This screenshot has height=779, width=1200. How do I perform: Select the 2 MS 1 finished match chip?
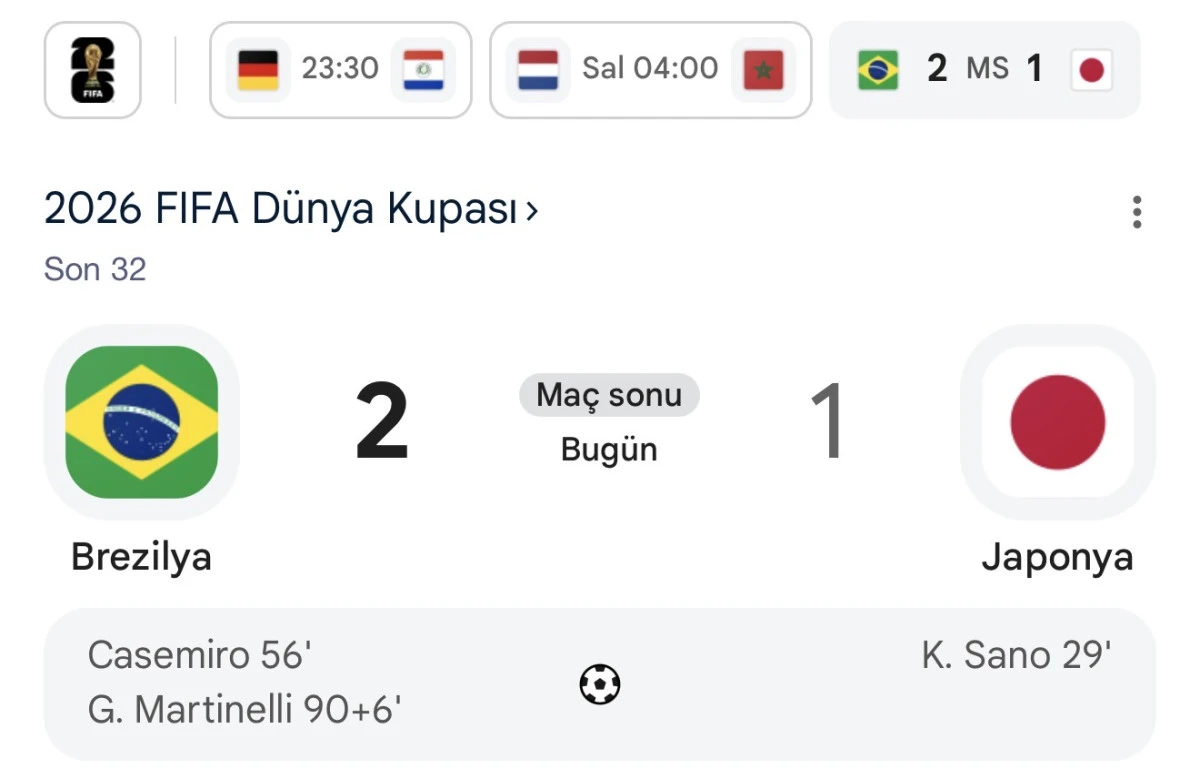[x=985, y=70]
